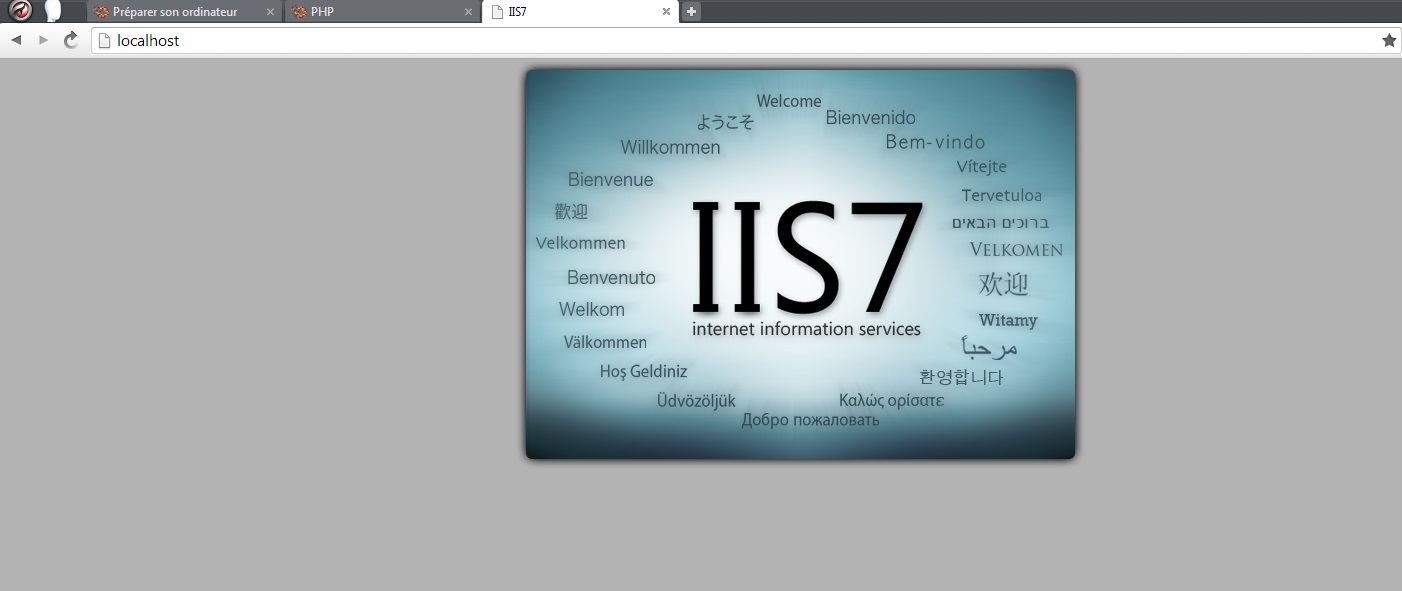This screenshot has width=1402, height=591.
Task: Click the white silhouette profile icon
Action: tap(53, 11)
